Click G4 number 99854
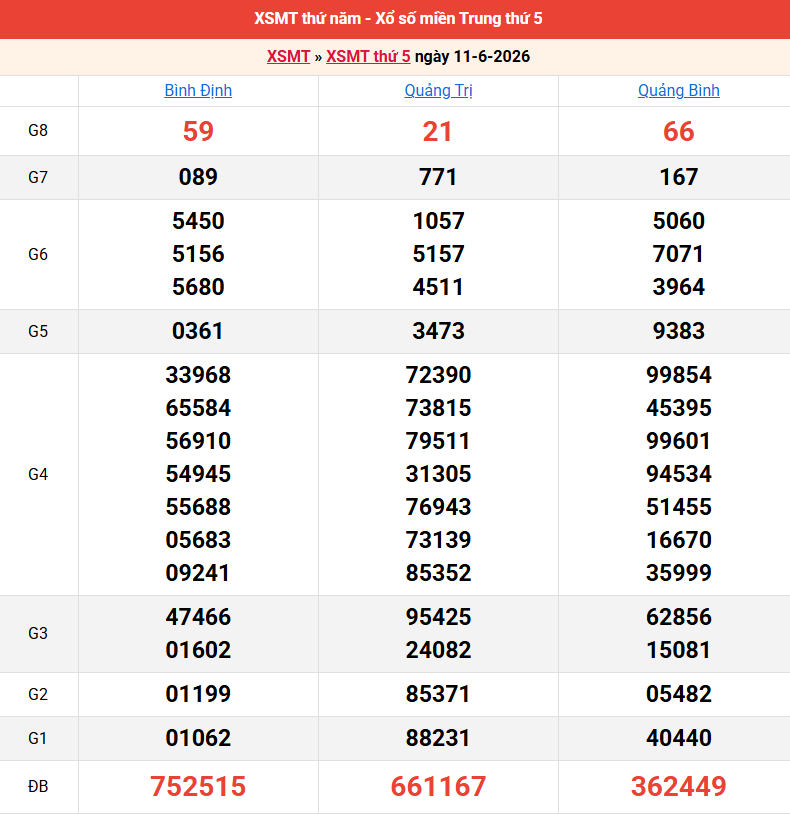Viewport: 790px width, 814px height. point(678,375)
